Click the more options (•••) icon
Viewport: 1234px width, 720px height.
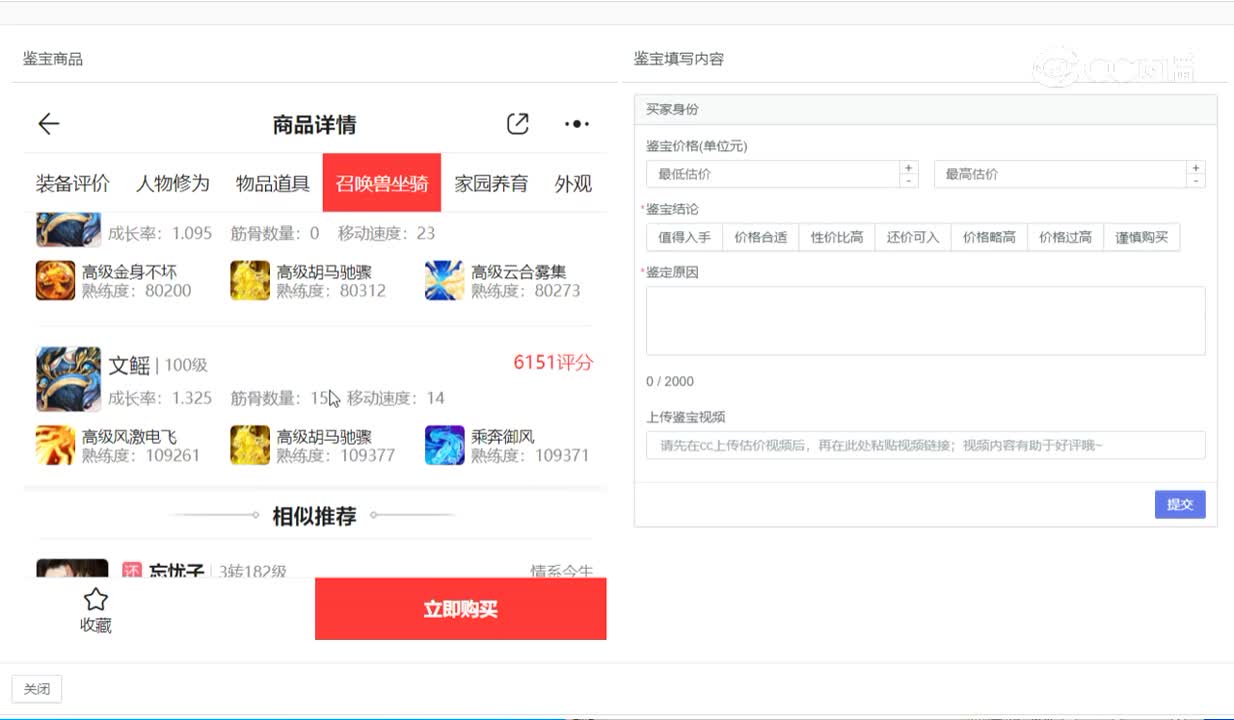pos(576,124)
